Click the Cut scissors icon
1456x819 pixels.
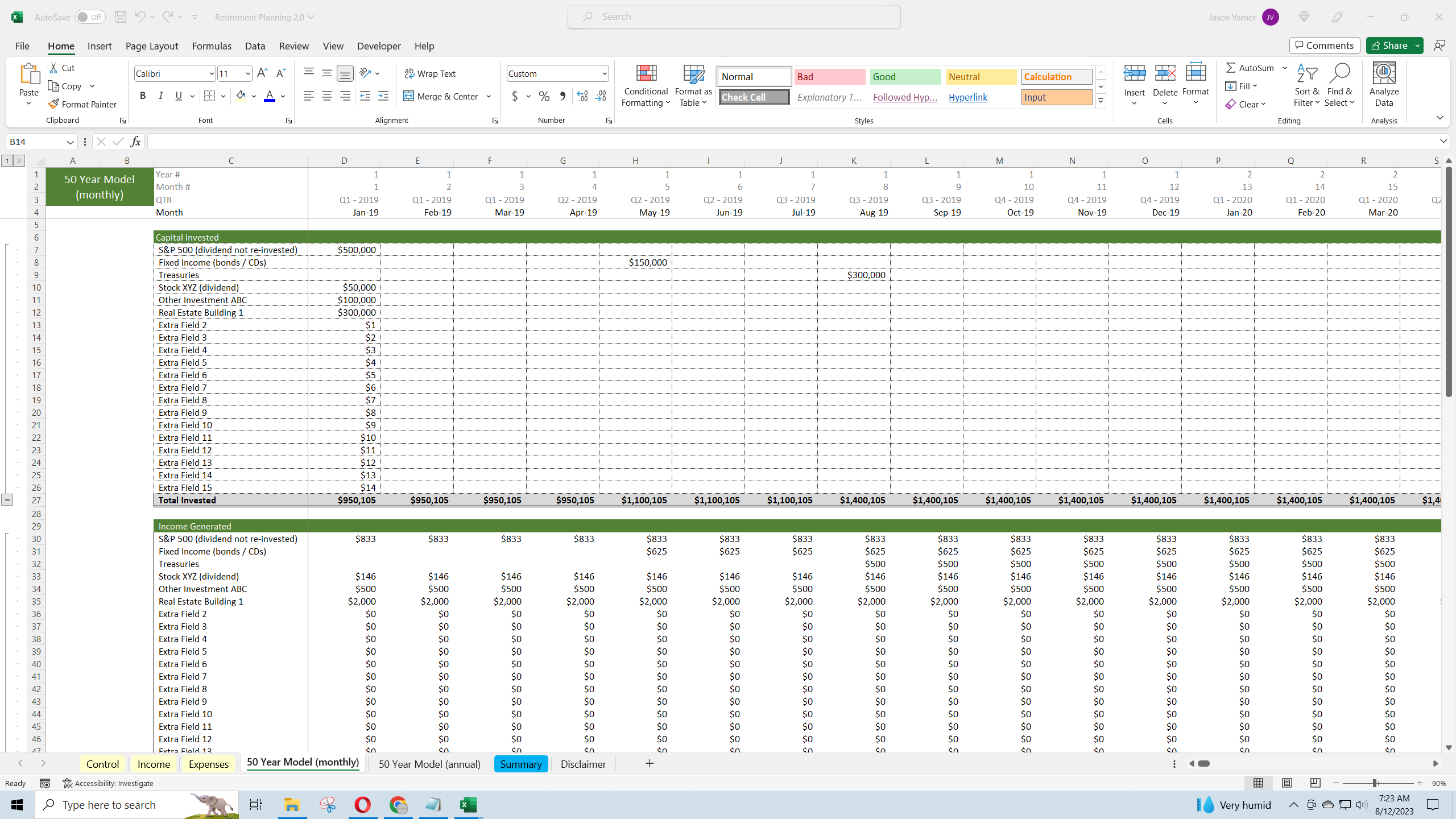click(54, 68)
